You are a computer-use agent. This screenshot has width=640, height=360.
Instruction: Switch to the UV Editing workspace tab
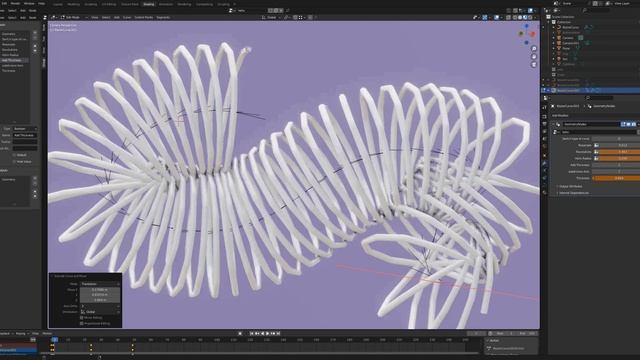coord(109,4)
